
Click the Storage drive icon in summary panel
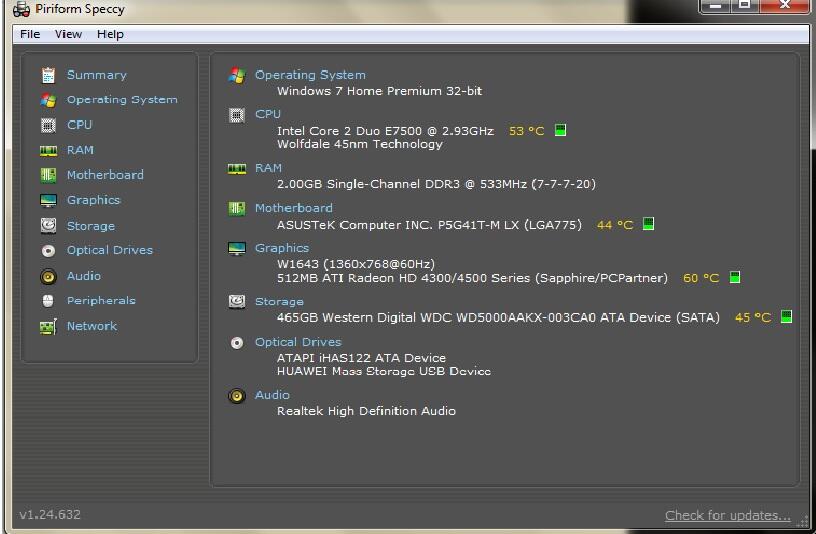237,301
